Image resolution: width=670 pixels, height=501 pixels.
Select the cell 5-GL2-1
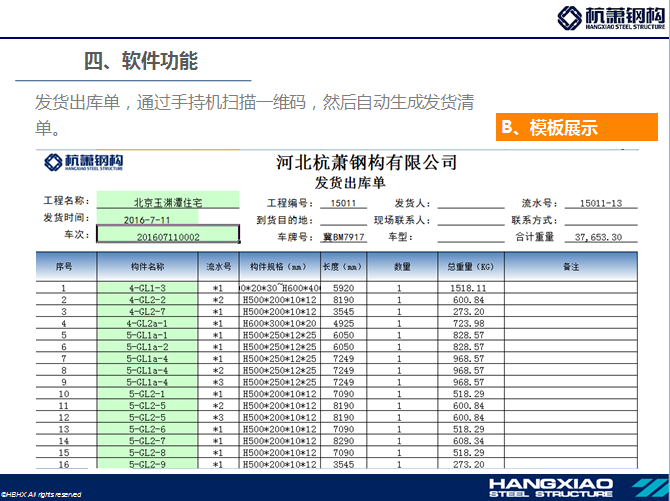[x=147, y=394]
